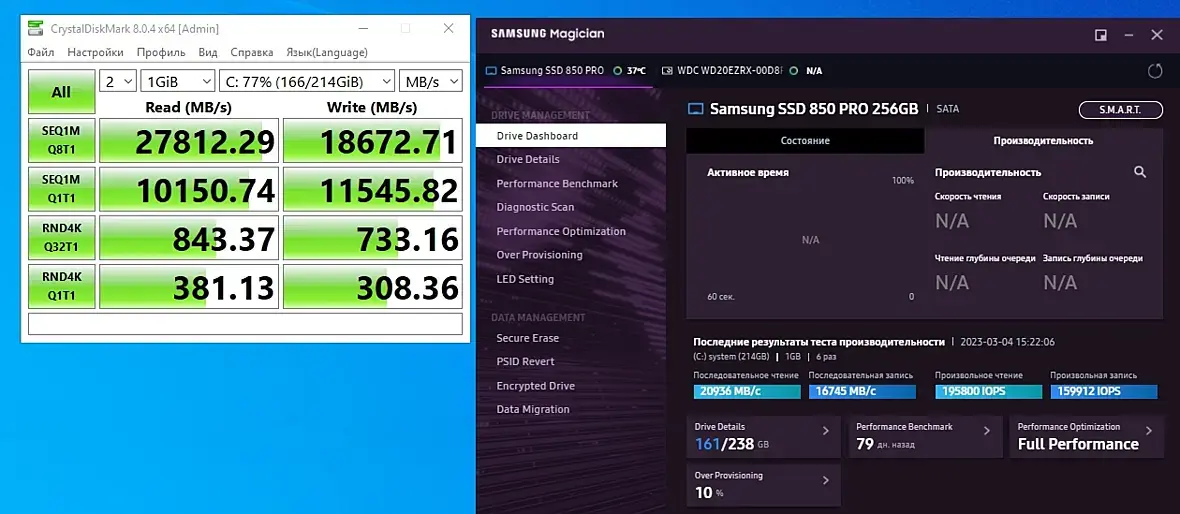Click the 11545.82 write result cell
The width and height of the screenshot is (1180, 514).
(373, 188)
